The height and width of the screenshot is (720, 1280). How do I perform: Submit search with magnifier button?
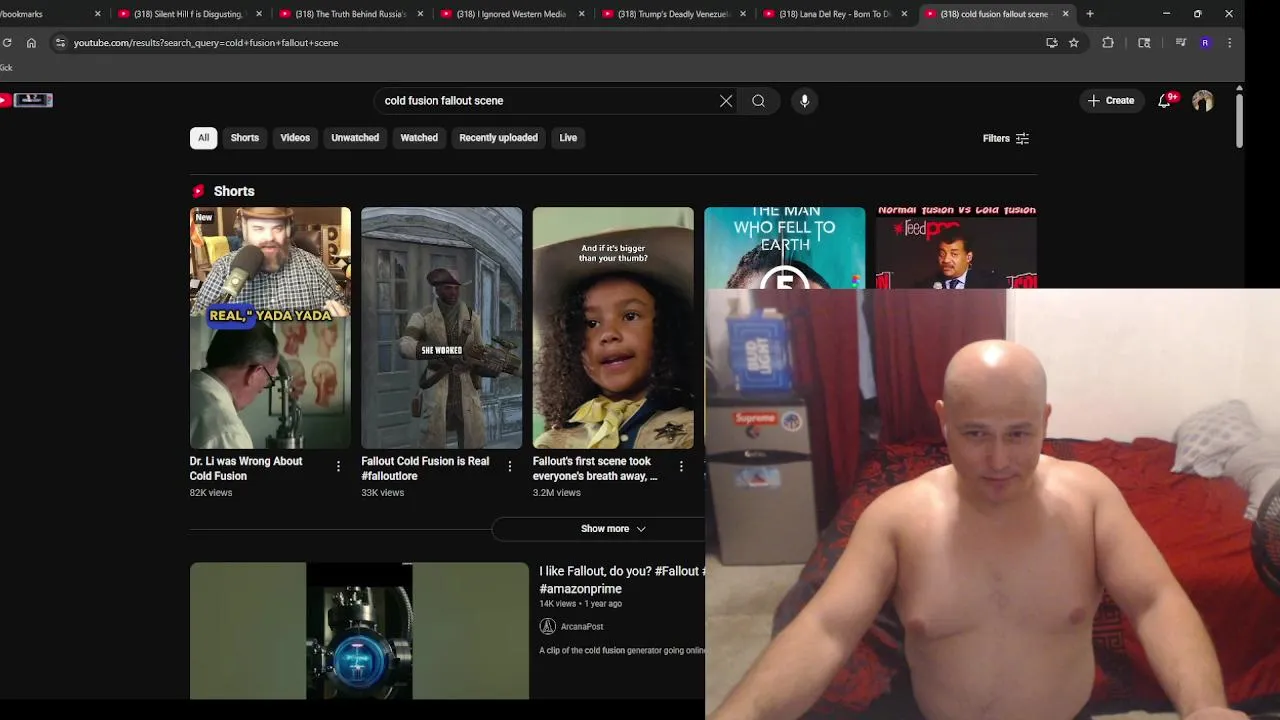759,101
